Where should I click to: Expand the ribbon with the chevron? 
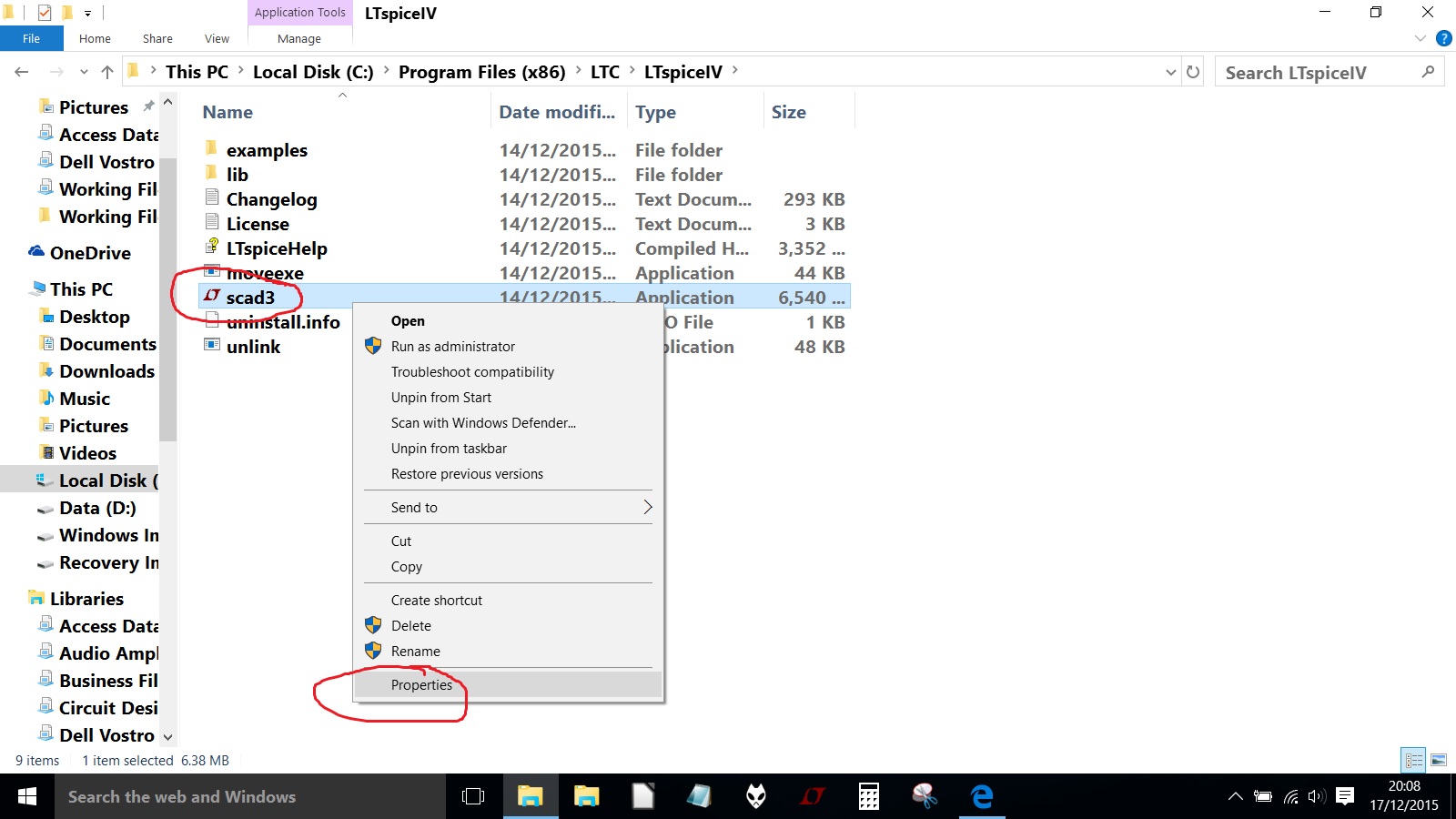click(1421, 38)
